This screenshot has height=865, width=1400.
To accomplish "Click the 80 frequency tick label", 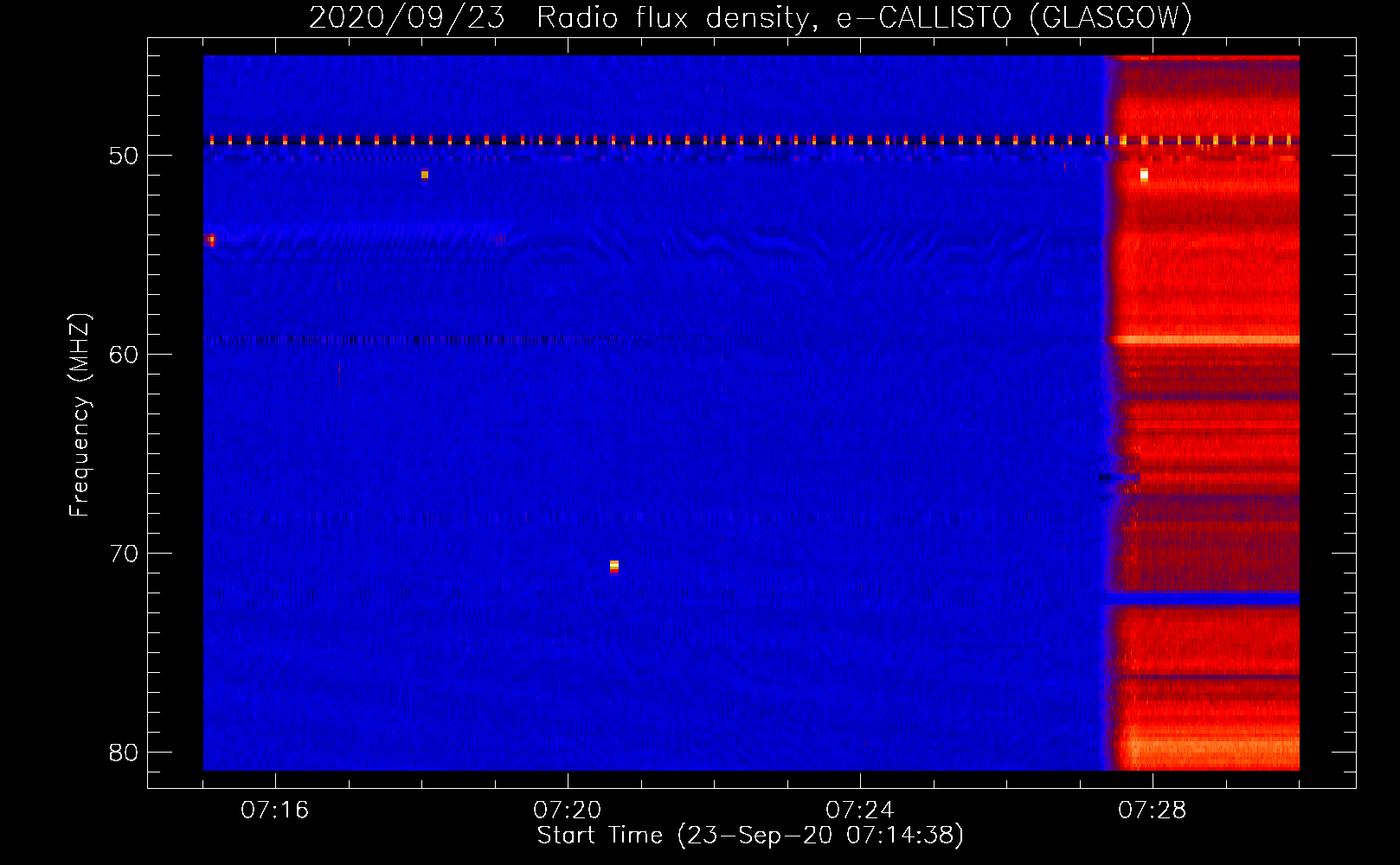I will pyautogui.click(x=124, y=753).
